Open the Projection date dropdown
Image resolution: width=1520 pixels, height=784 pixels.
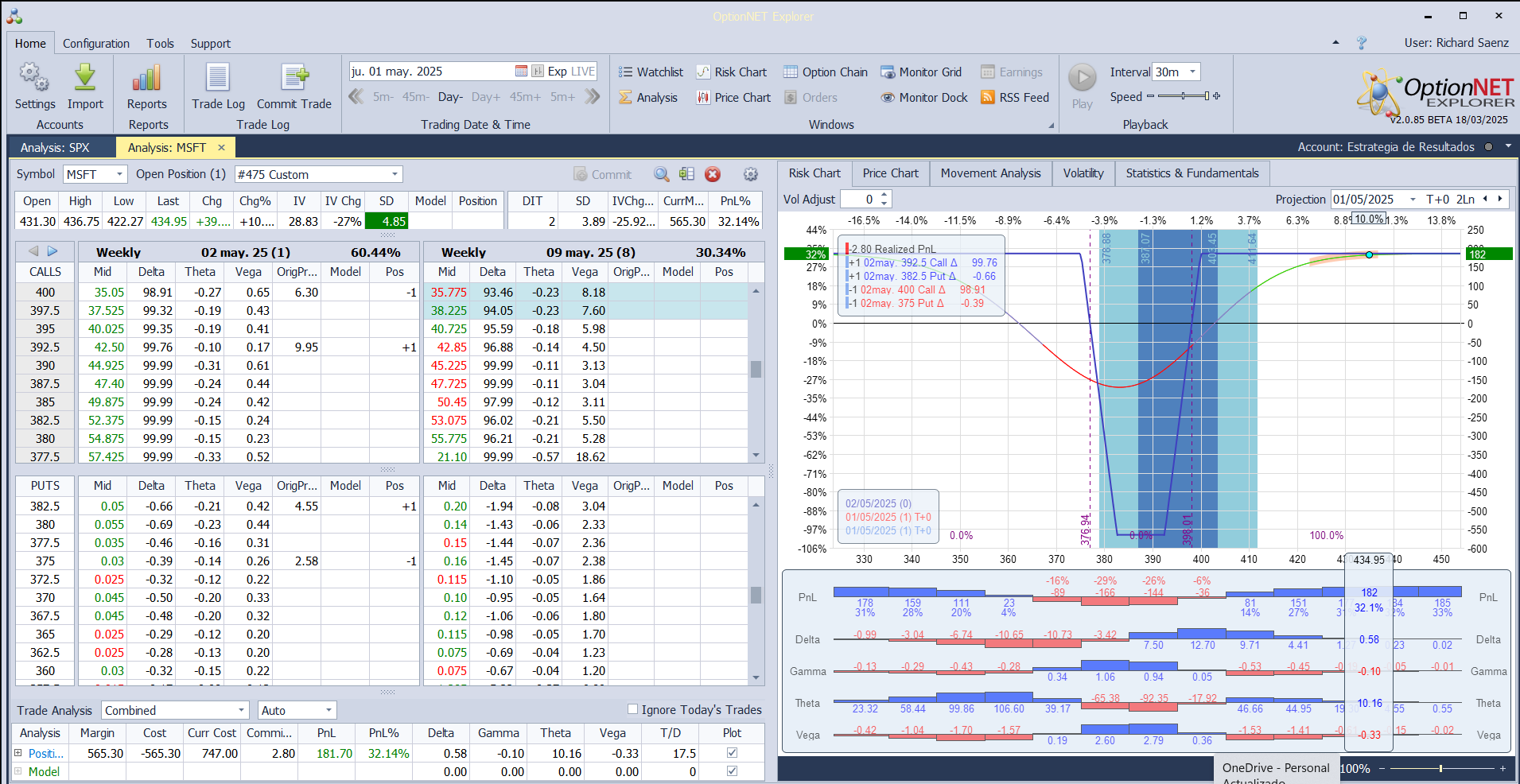(1413, 200)
